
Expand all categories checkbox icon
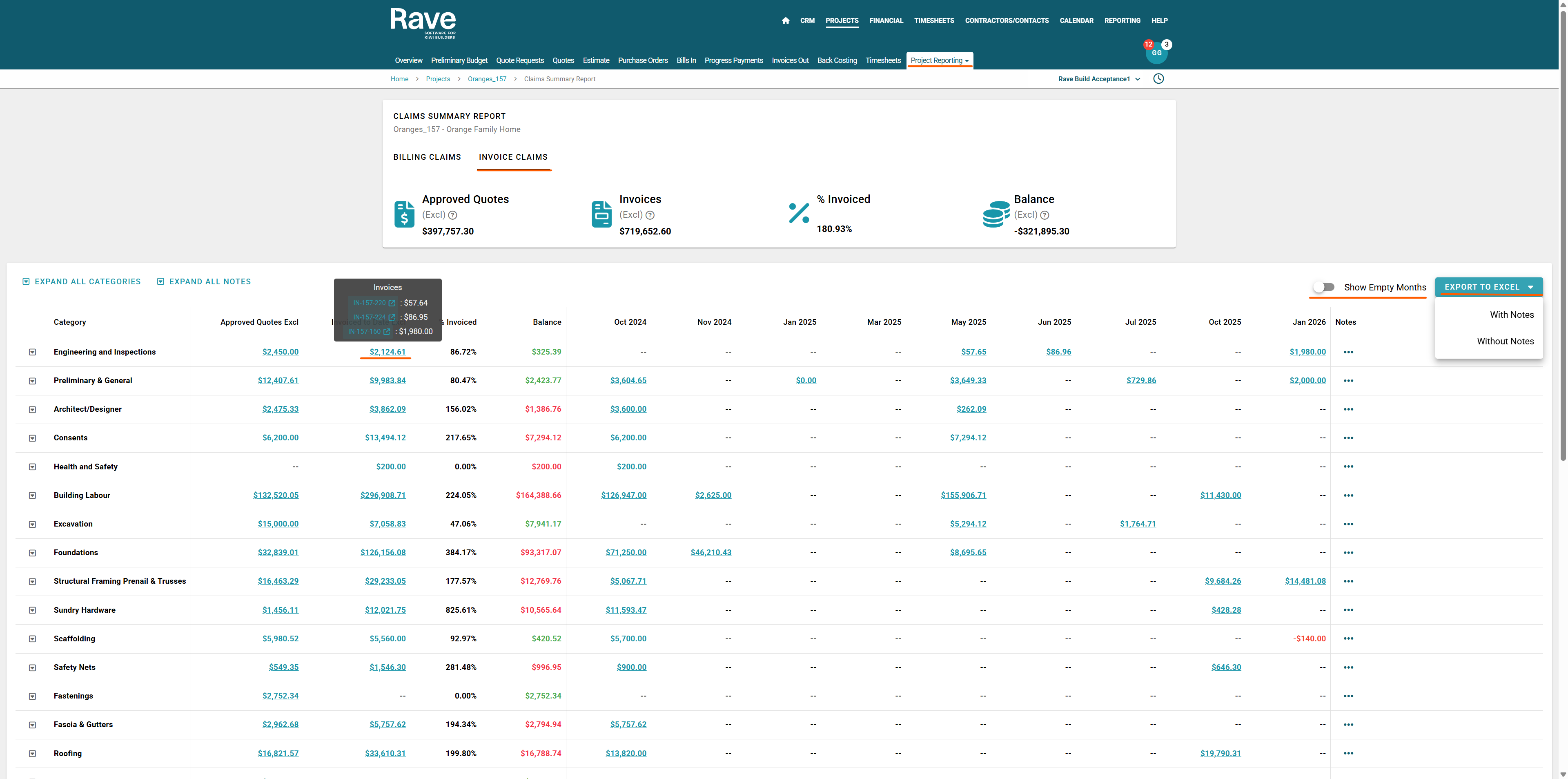tap(26, 281)
